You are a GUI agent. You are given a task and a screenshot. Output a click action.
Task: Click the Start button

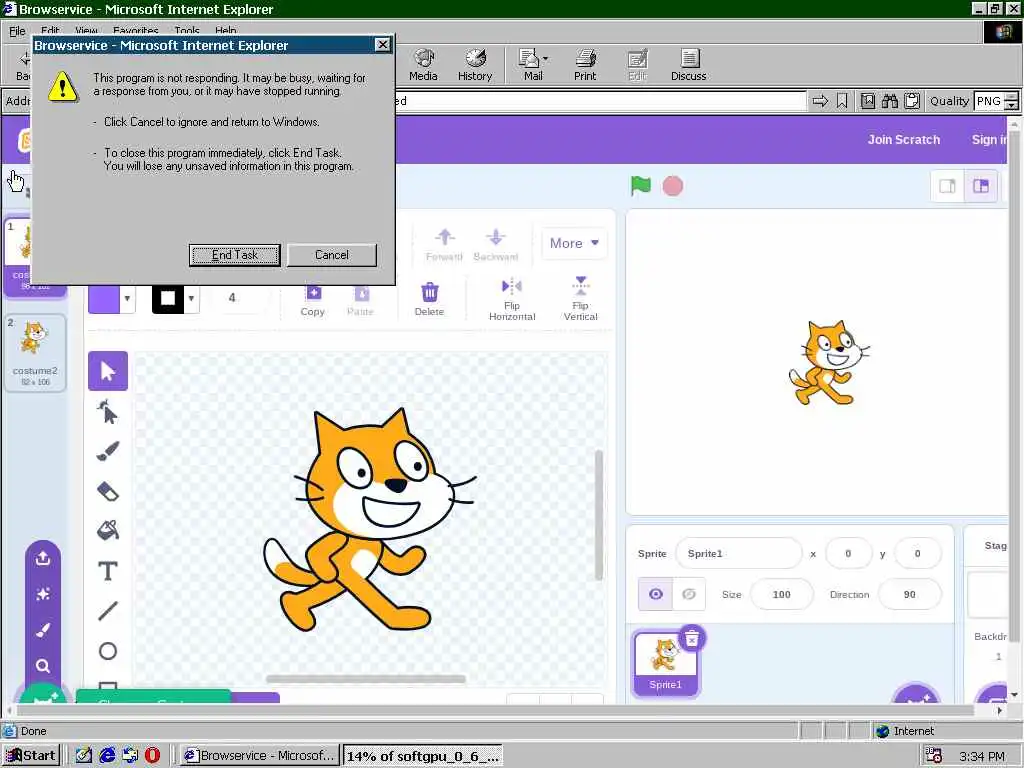[x=31, y=756]
